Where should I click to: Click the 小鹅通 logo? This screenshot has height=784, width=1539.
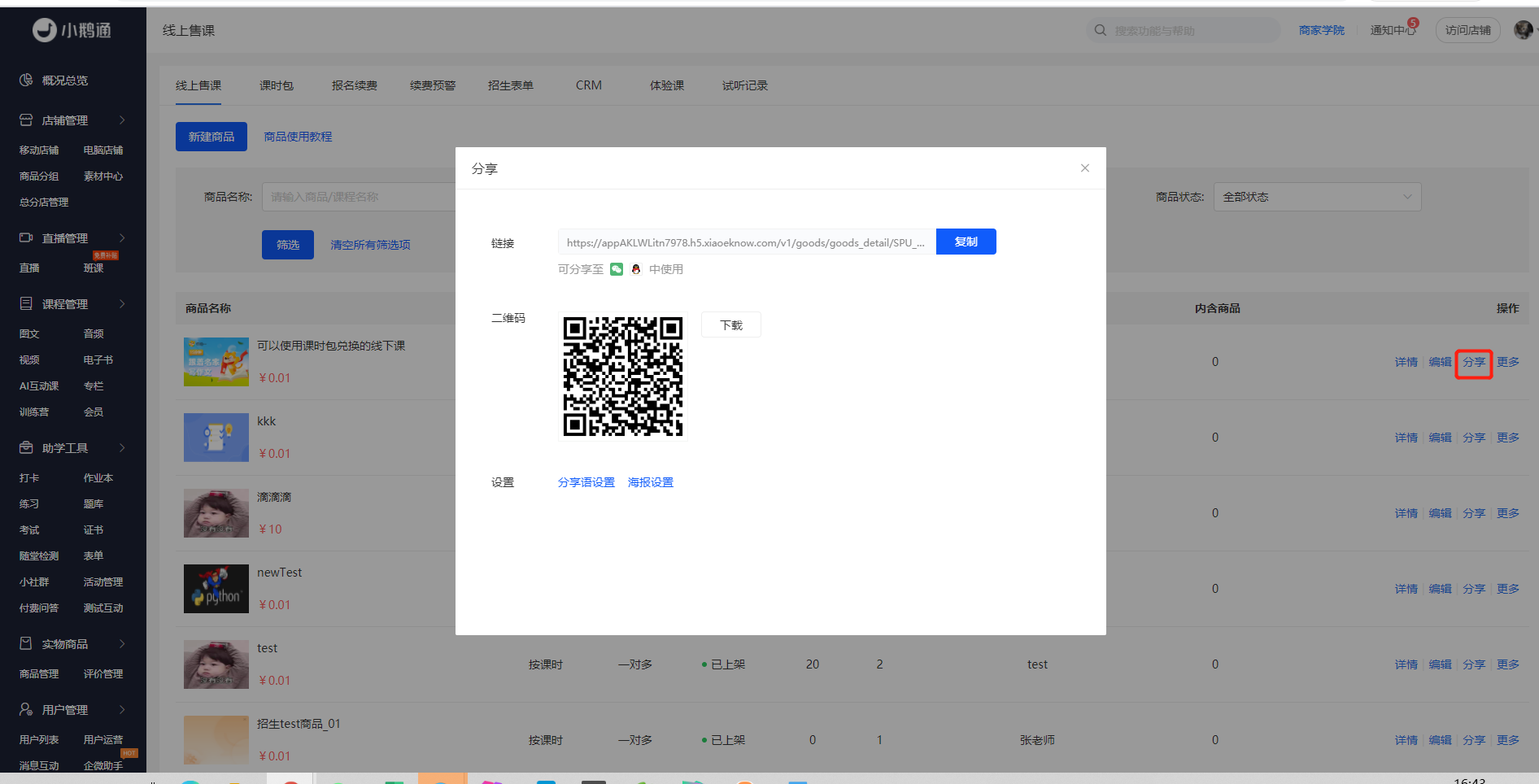point(72,30)
